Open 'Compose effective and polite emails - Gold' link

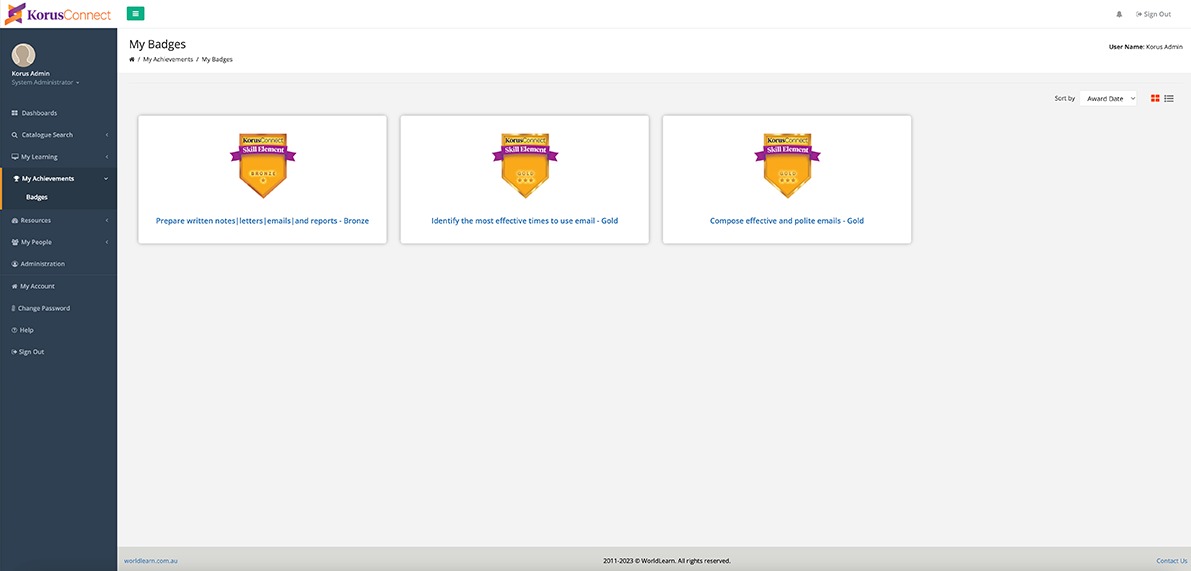point(787,221)
